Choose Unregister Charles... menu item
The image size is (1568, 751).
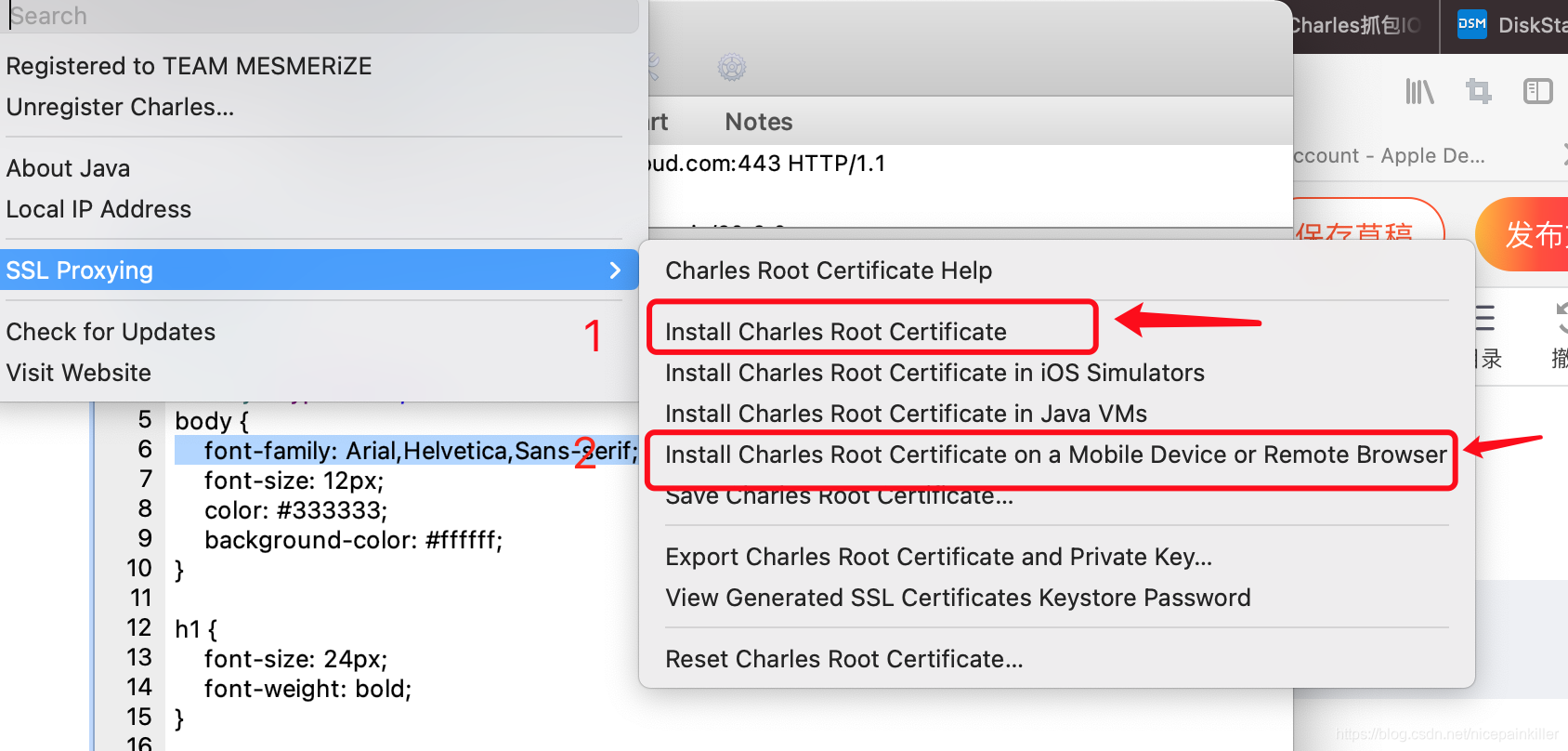click(x=120, y=107)
